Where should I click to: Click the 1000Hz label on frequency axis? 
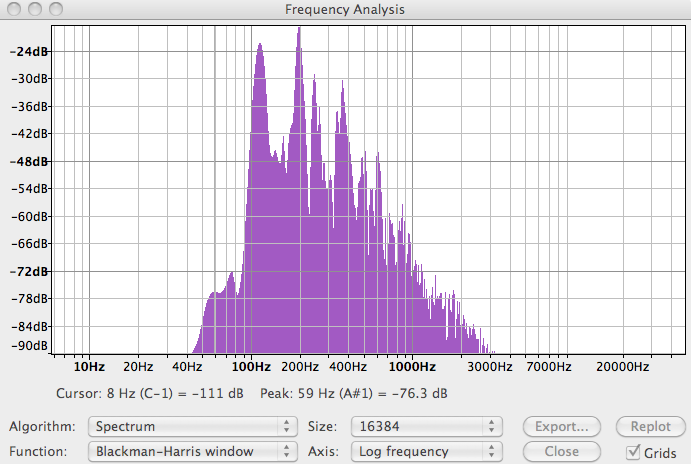pyautogui.click(x=411, y=367)
